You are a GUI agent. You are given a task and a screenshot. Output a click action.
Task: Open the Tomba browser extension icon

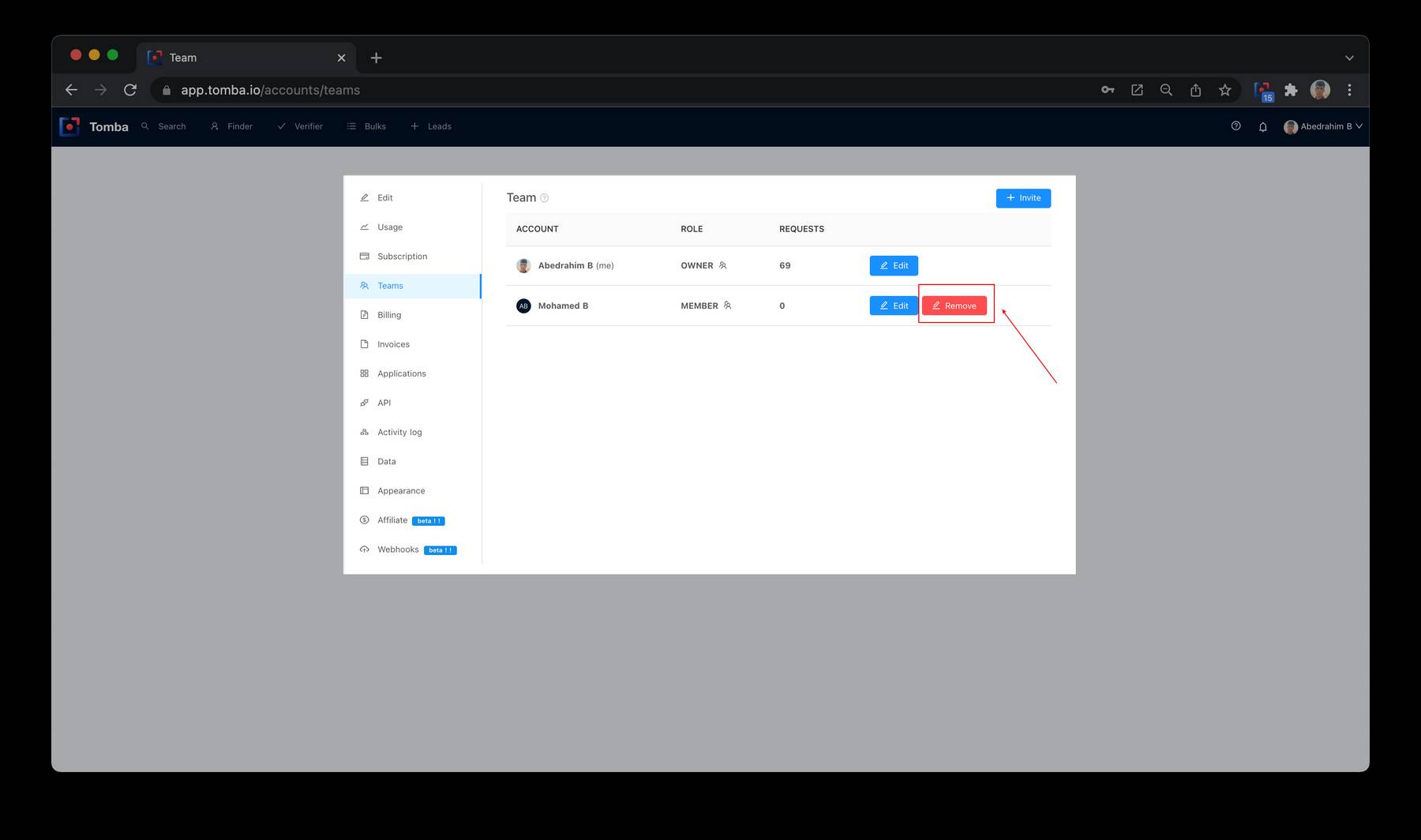pos(1263,91)
